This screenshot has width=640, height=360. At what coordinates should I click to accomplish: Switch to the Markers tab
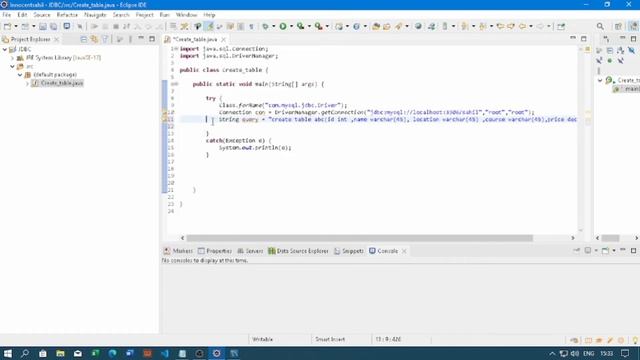point(178,251)
